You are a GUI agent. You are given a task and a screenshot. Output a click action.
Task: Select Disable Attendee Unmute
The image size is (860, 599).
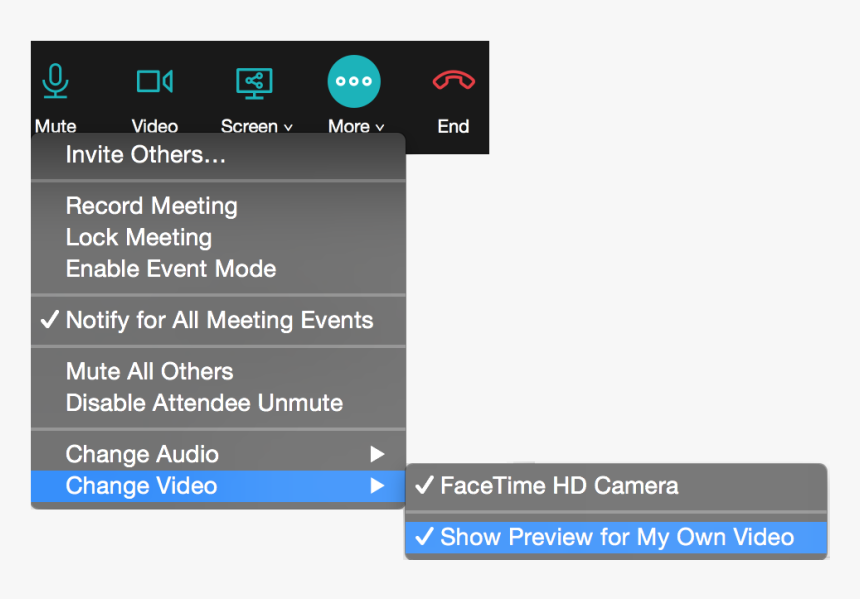click(x=204, y=403)
